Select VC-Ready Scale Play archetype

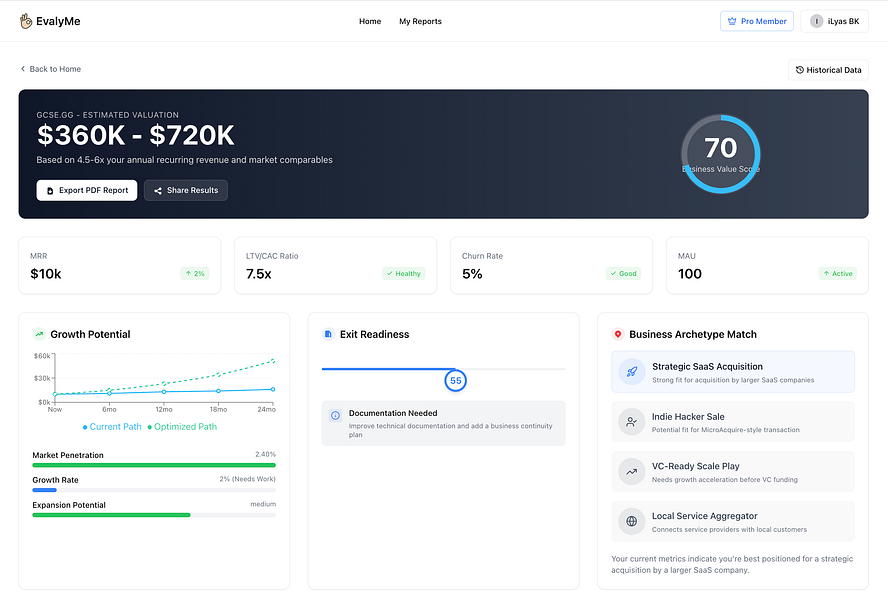coord(733,472)
